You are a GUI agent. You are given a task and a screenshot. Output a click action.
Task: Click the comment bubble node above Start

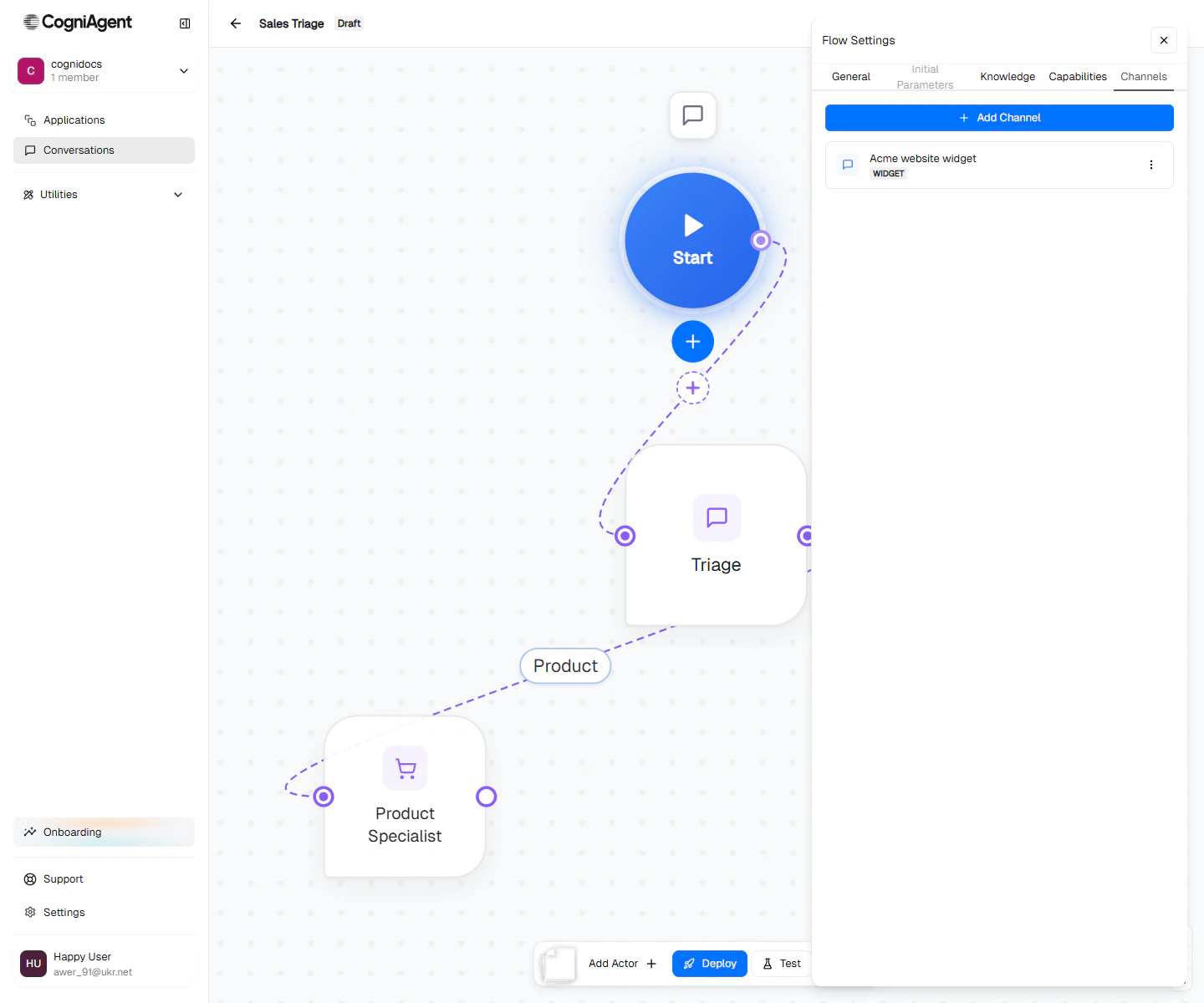tap(693, 115)
